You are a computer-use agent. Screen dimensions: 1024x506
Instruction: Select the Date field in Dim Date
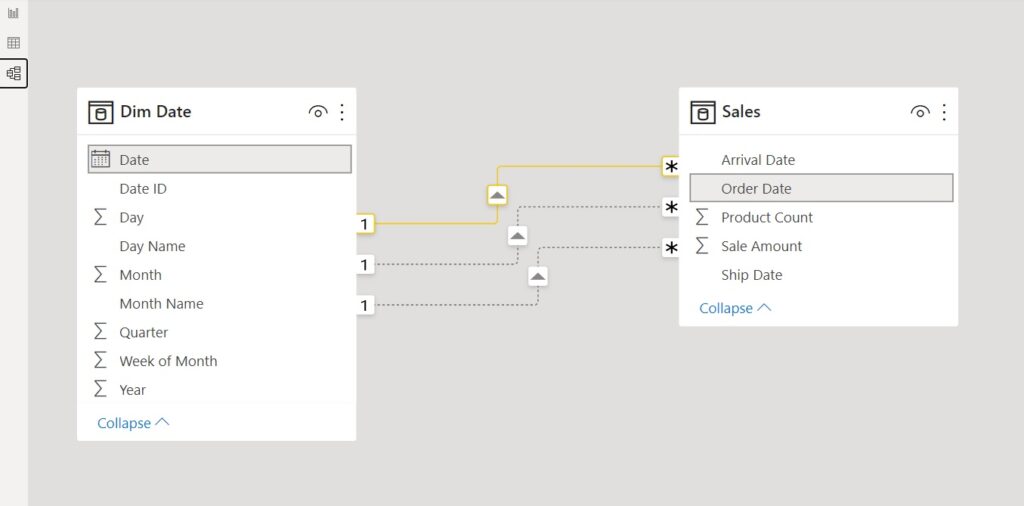coord(219,159)
